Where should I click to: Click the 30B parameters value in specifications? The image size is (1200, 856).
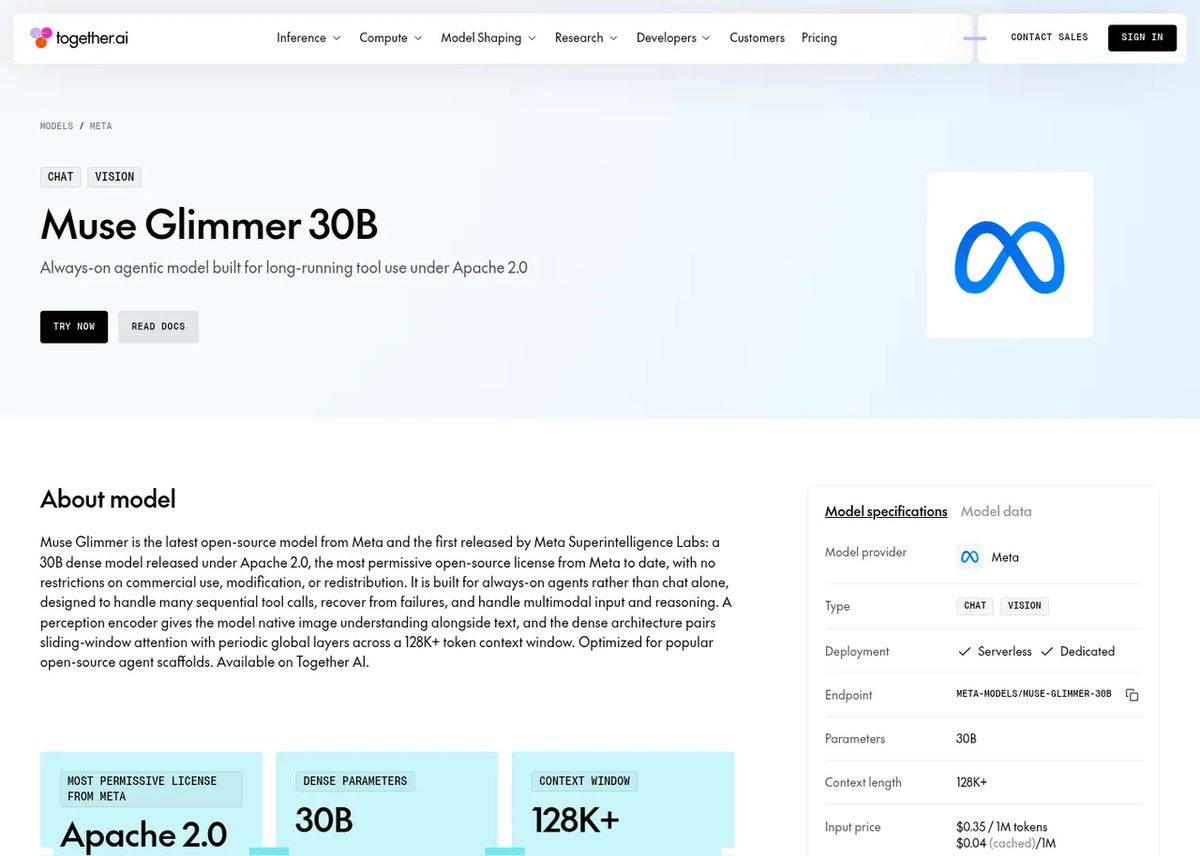coord(966,739)
